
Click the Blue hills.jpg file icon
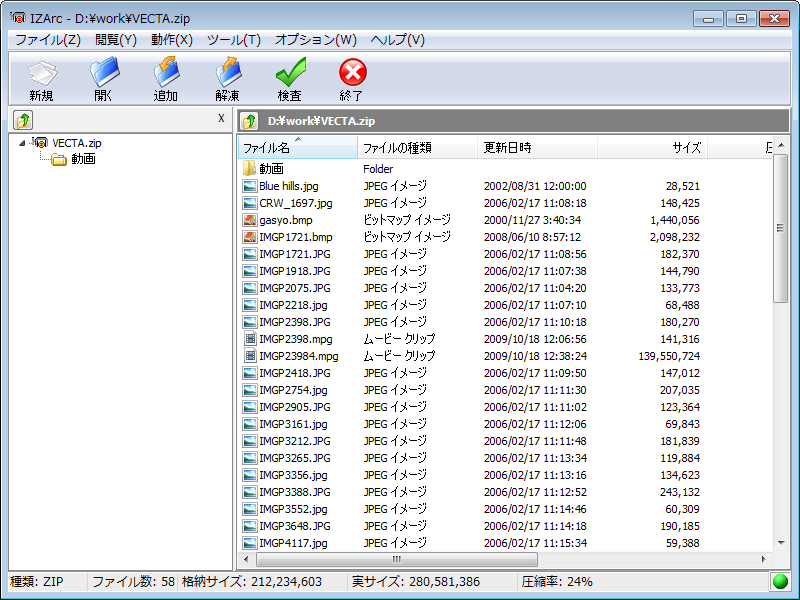pyautogui.click(x=249, y=186)
